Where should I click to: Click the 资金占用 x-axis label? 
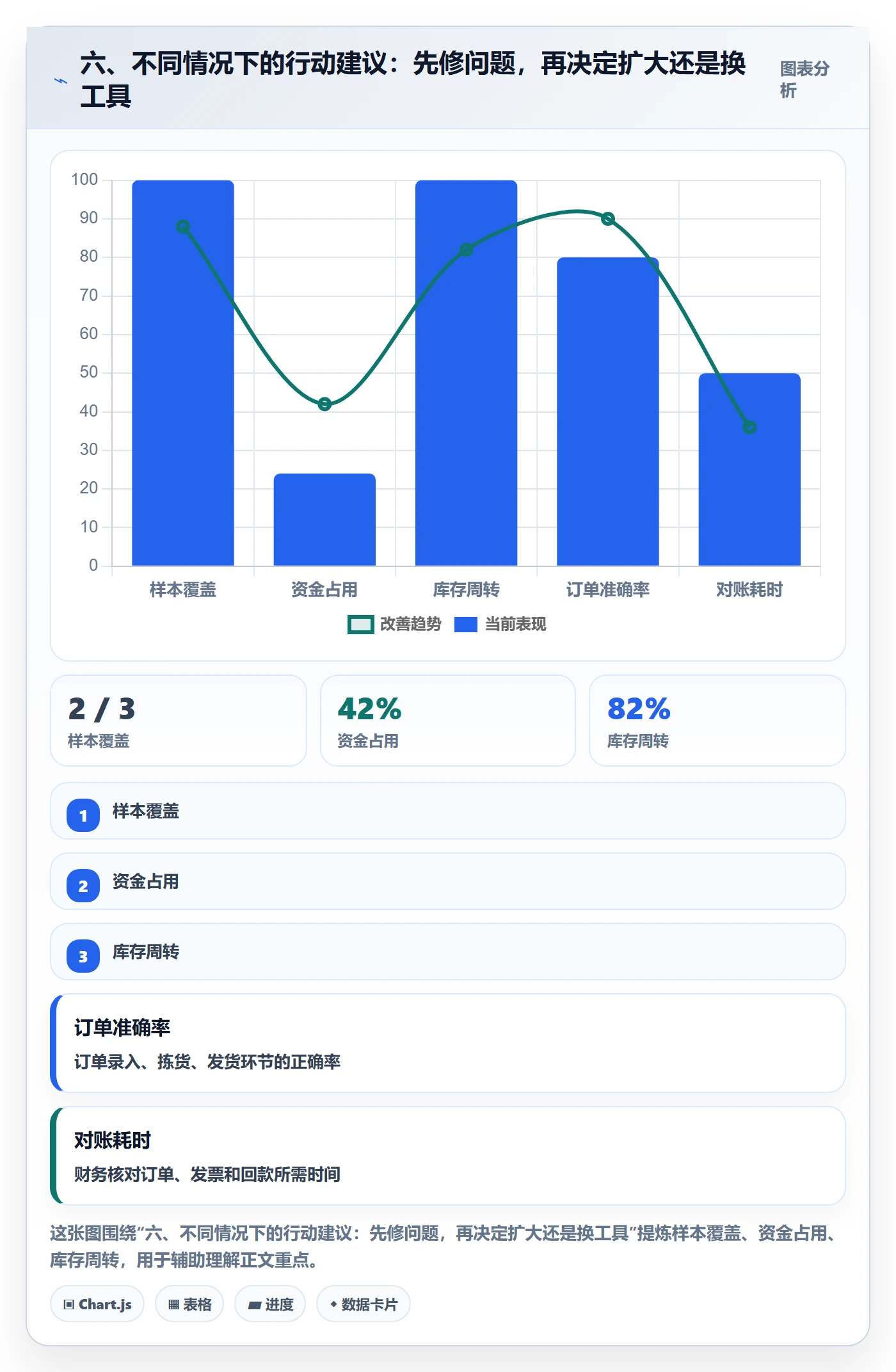324,589
